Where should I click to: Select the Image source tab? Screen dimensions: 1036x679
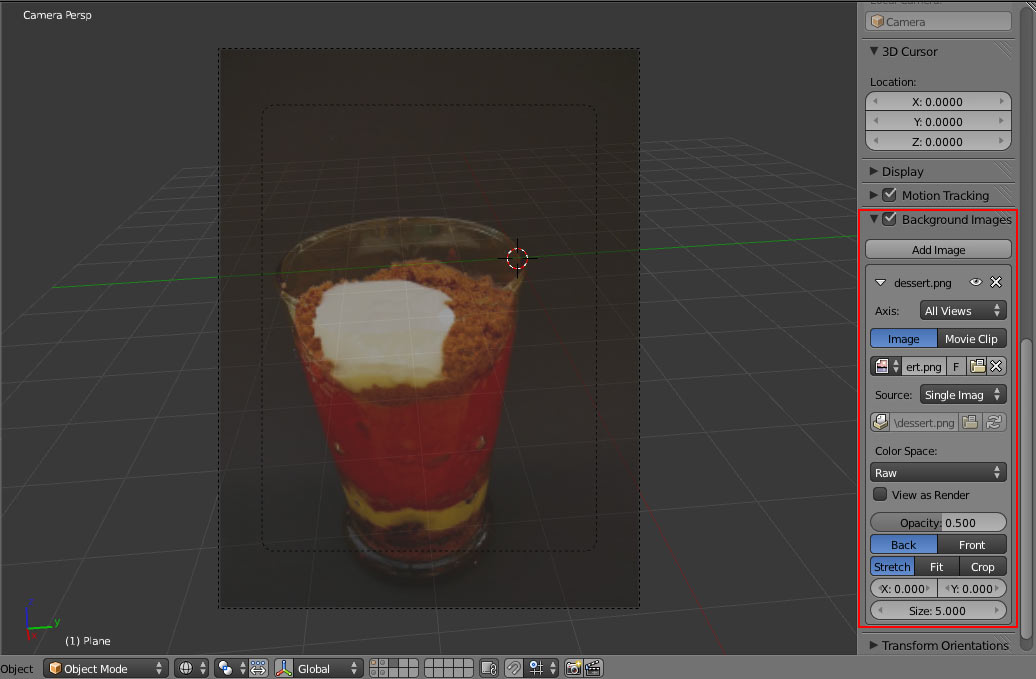coord(903,339)
